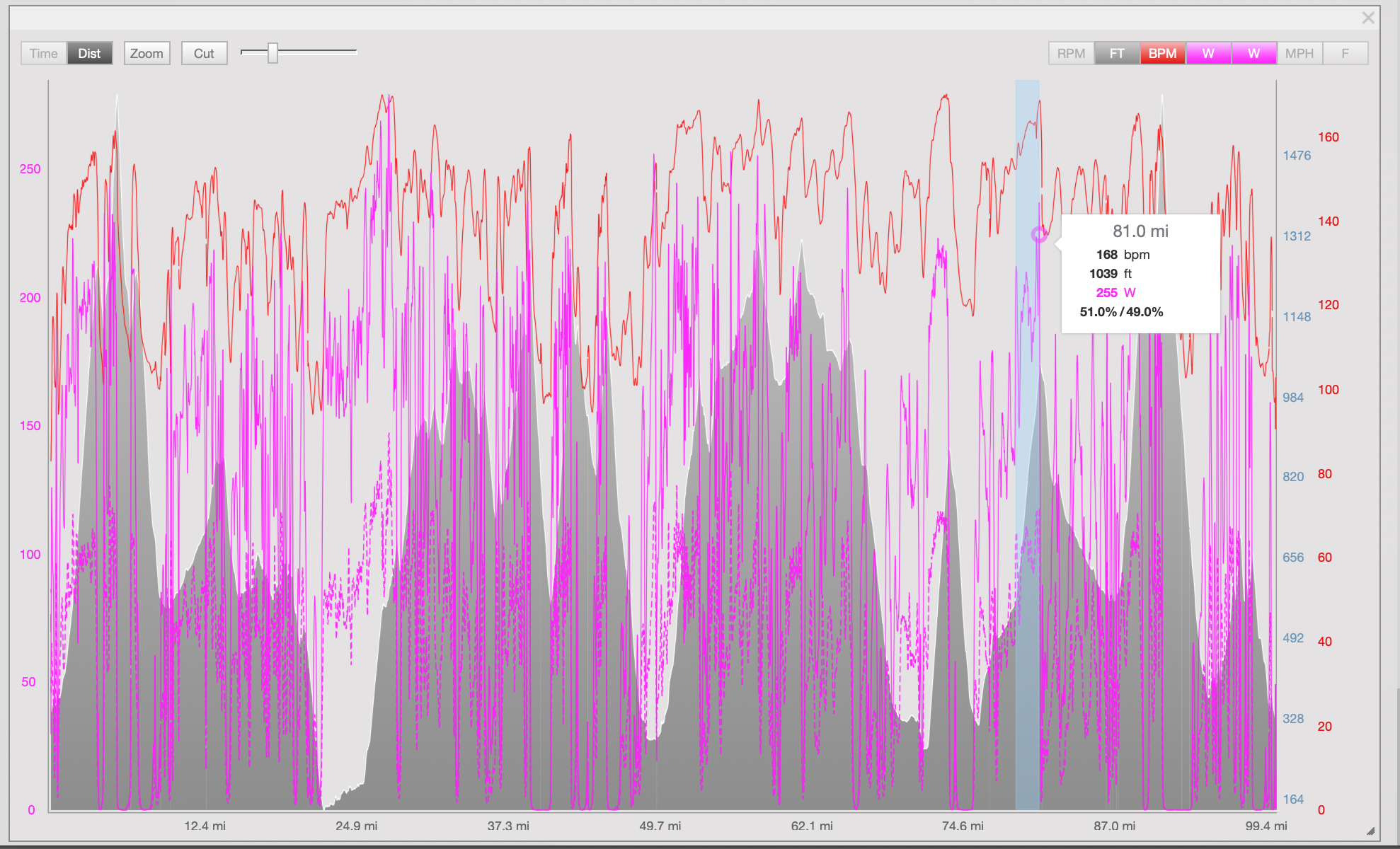The height and width of the screenshot is (849, 1400).
Task: Toggle the W series next to BPM
Action: [1208, 53]
